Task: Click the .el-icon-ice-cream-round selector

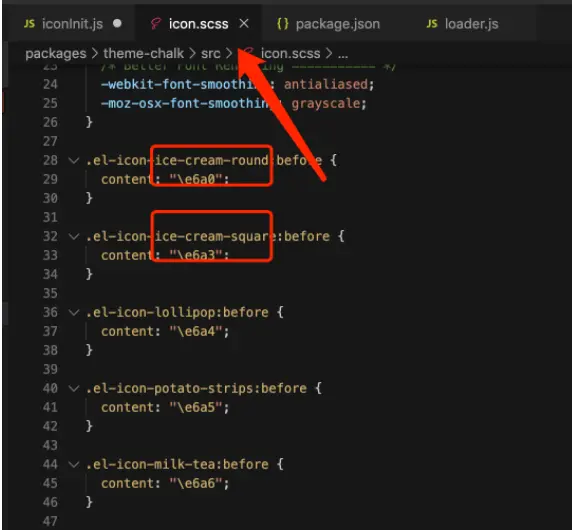Action: [x=204, y=160]
